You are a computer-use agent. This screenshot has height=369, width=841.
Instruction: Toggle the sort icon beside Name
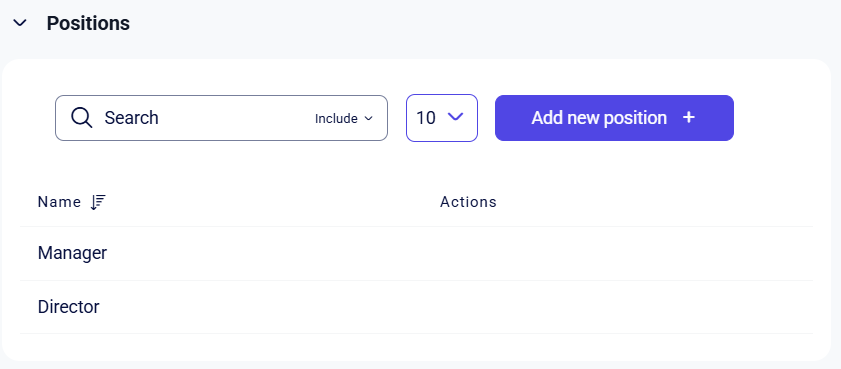click(x=98, y=202)
